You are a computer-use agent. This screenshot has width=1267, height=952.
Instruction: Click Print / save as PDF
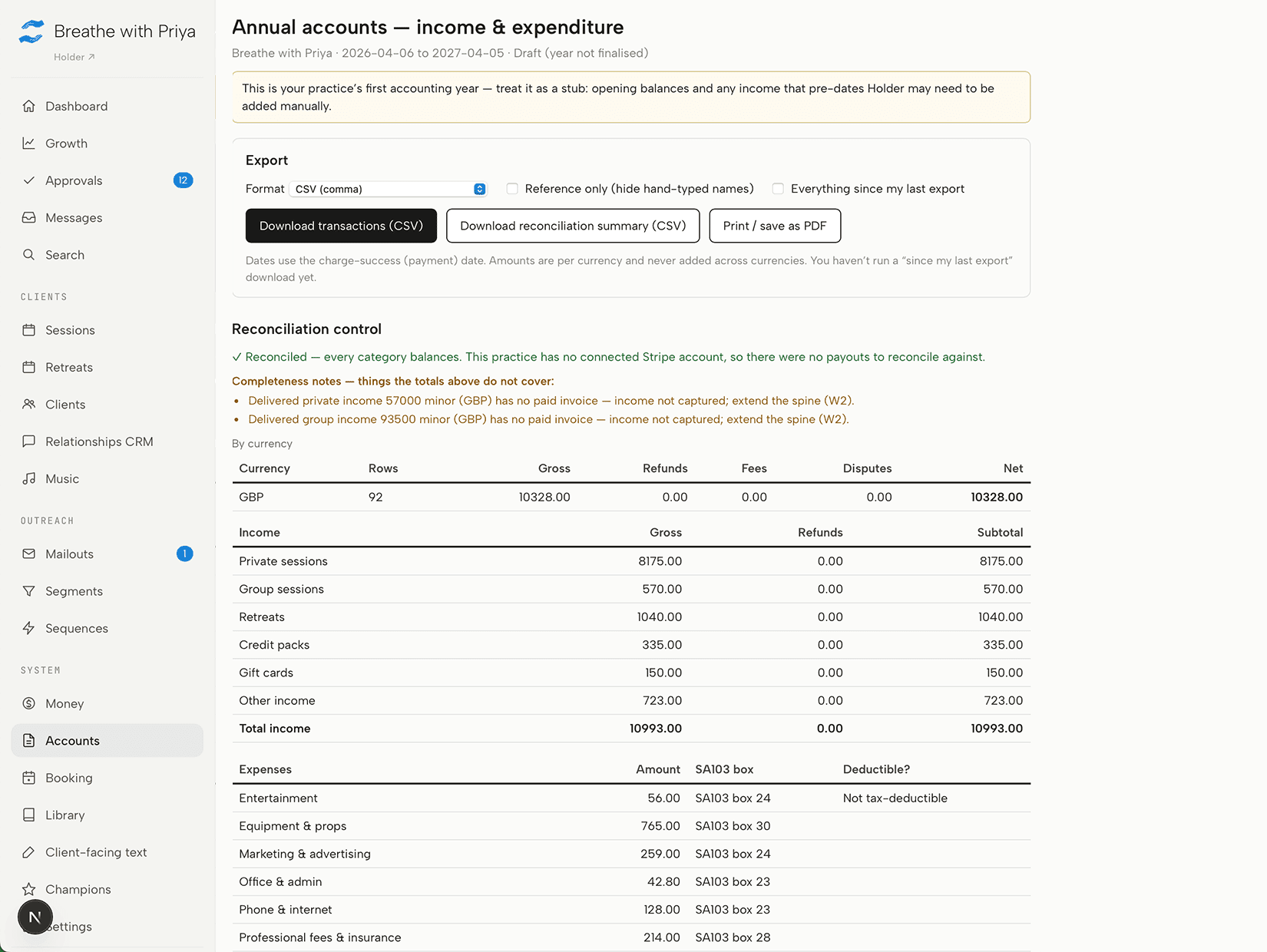775,226
